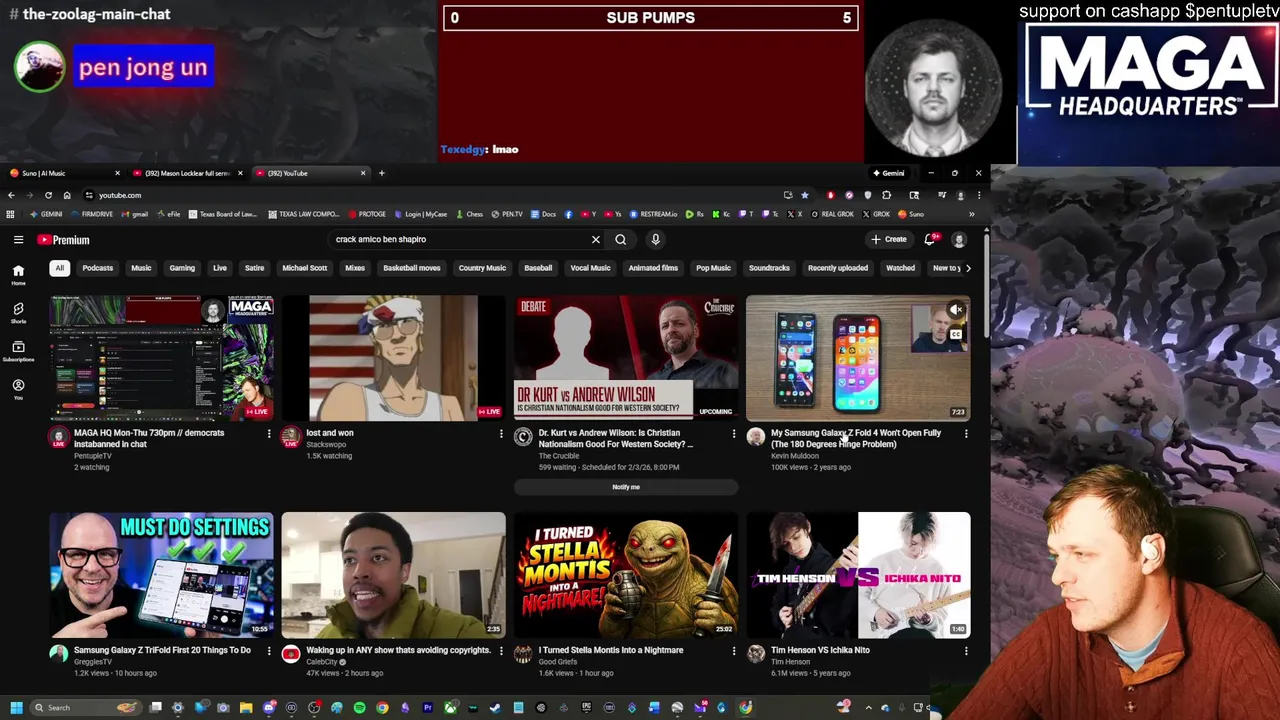Open The Crucible channel avatar
This screenshot has height=720, width=1280.
click(x=523, y=437)
